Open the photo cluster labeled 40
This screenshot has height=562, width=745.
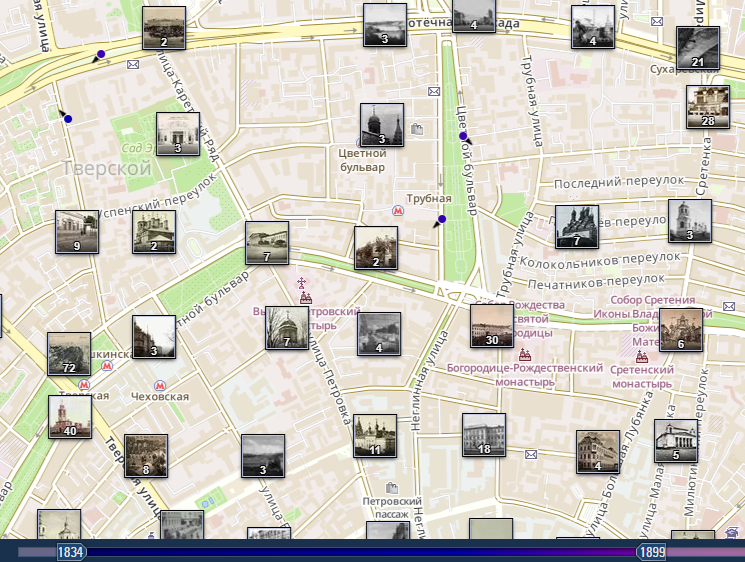[x=70, y=417]
